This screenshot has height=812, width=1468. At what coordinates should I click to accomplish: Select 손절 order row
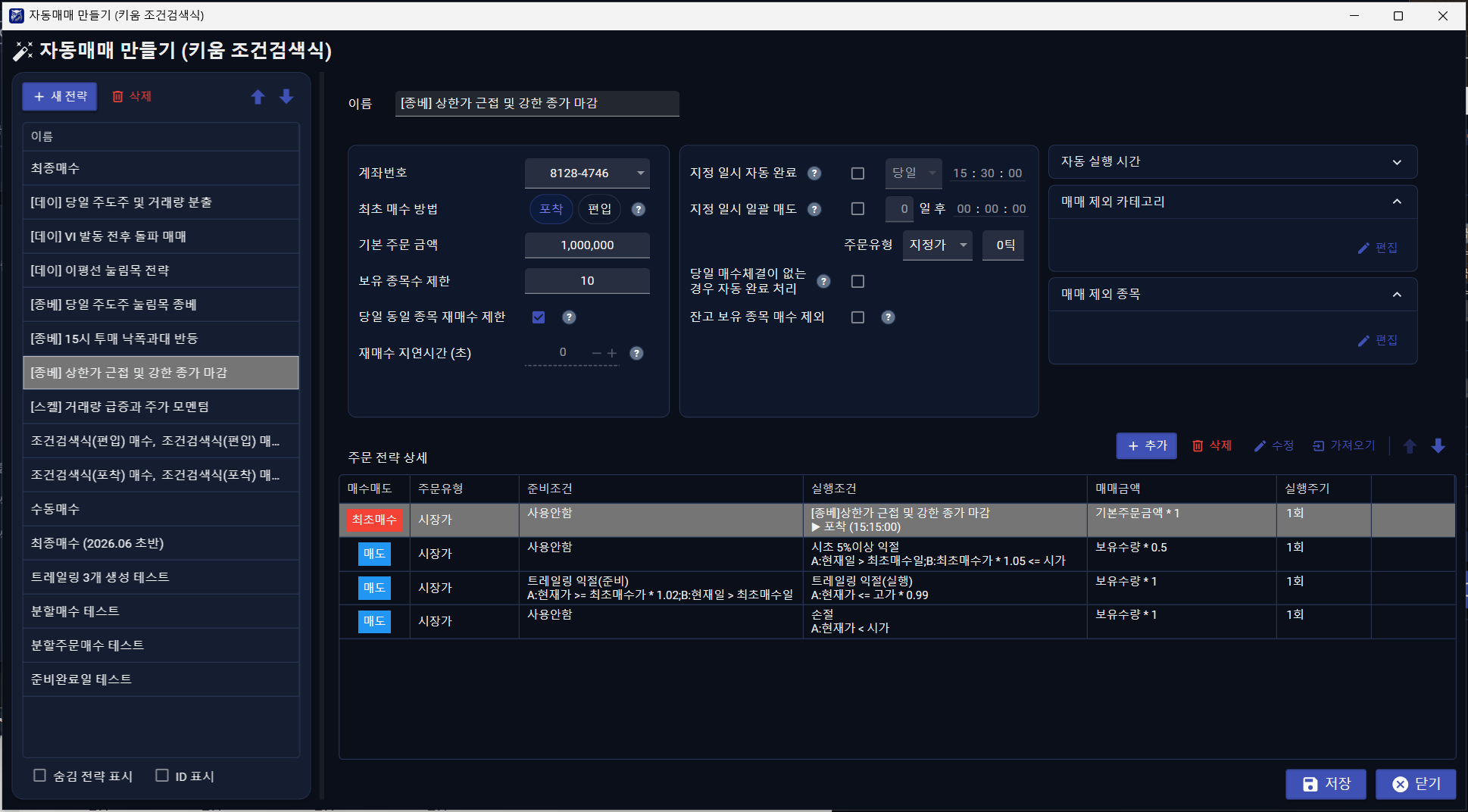897,621
